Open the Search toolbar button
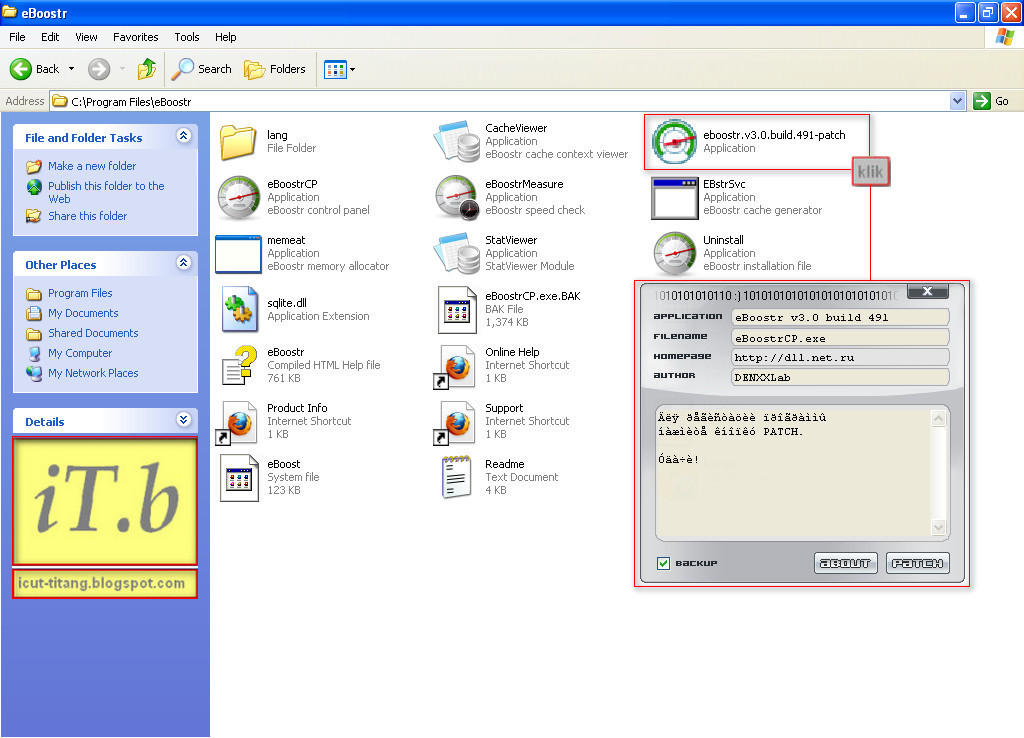This screenshot has width=1024, height=738. (202, 69)
